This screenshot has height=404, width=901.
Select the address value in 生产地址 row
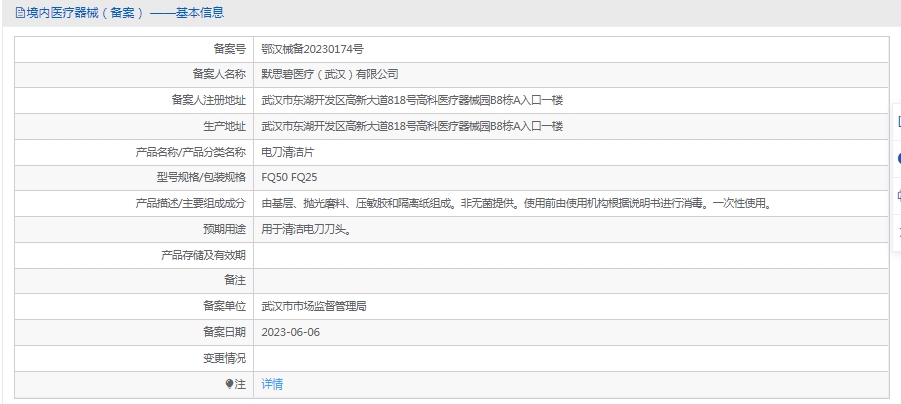[x=412, y=126]
